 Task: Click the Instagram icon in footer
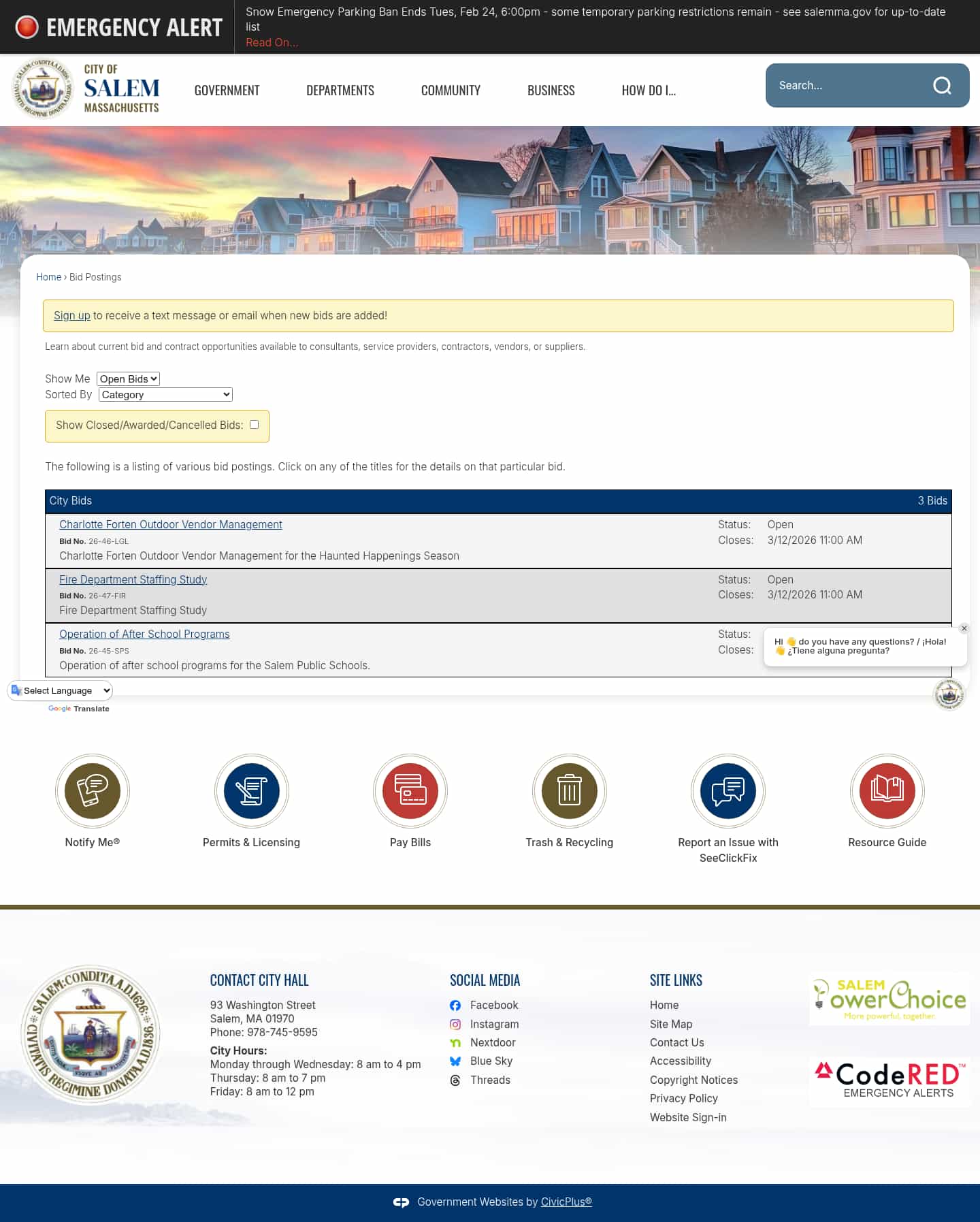[455, 1025]
